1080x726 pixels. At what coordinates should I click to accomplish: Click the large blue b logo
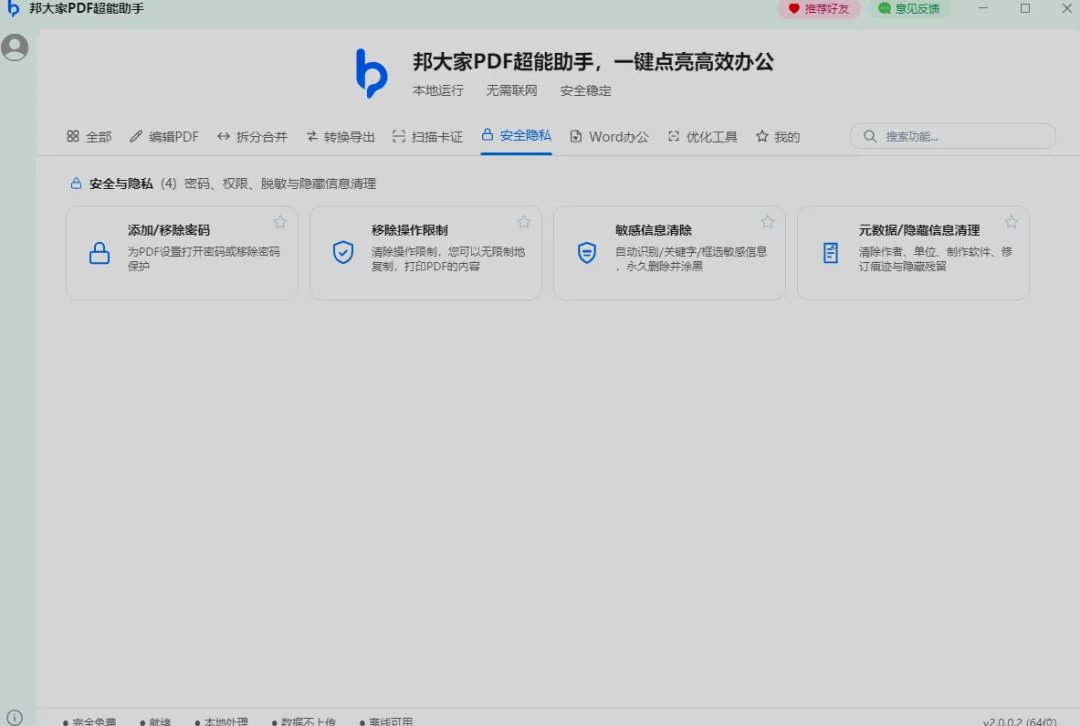(371, 73)
